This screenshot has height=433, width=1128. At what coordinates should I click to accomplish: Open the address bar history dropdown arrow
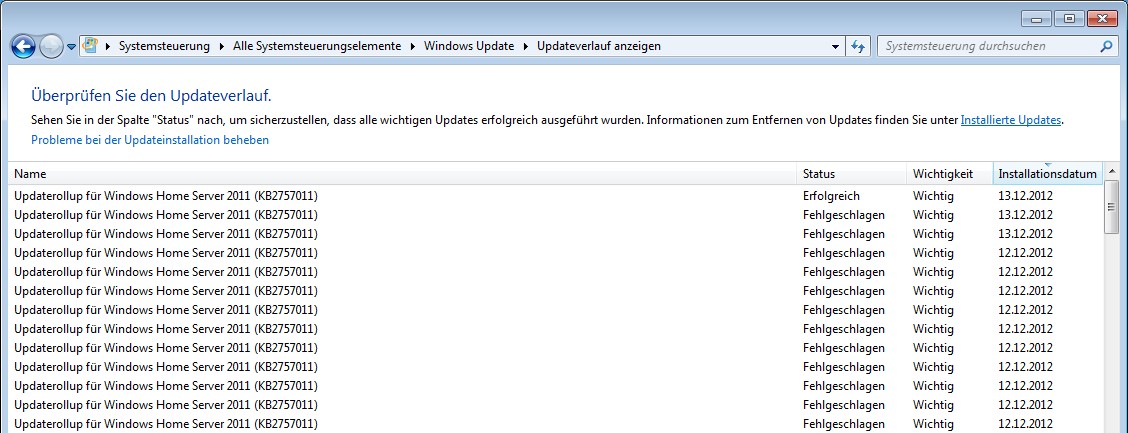835,47
